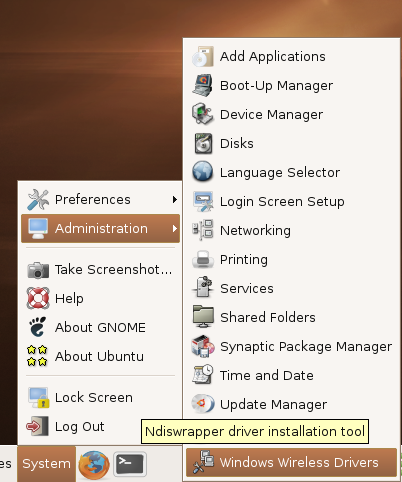
Task: Select Windows Wireless Drivers menu entry
Action: point(291,462)
